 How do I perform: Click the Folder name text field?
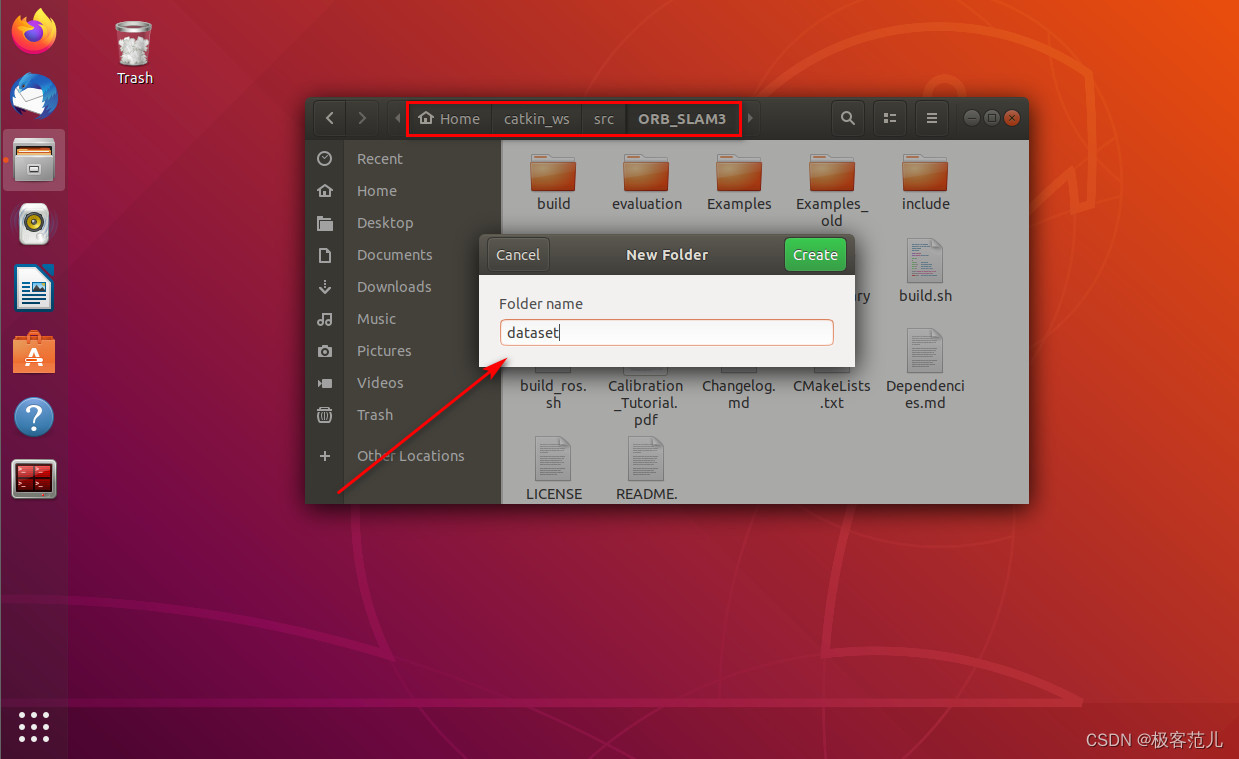point(667,333)
